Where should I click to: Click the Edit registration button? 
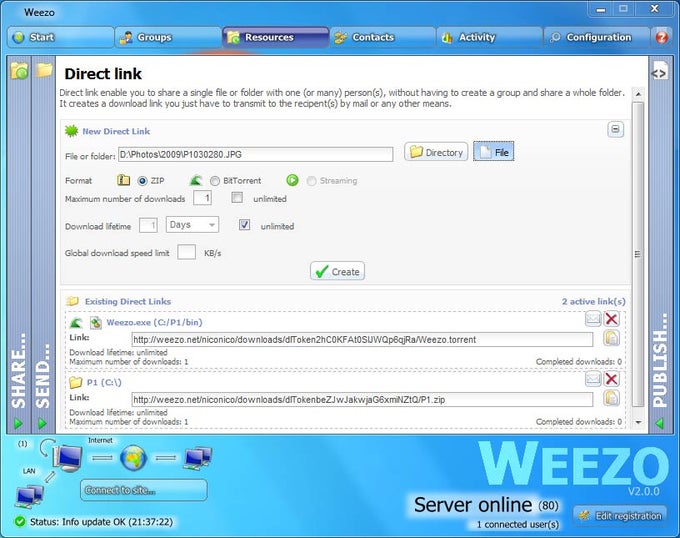click(620, 516)
